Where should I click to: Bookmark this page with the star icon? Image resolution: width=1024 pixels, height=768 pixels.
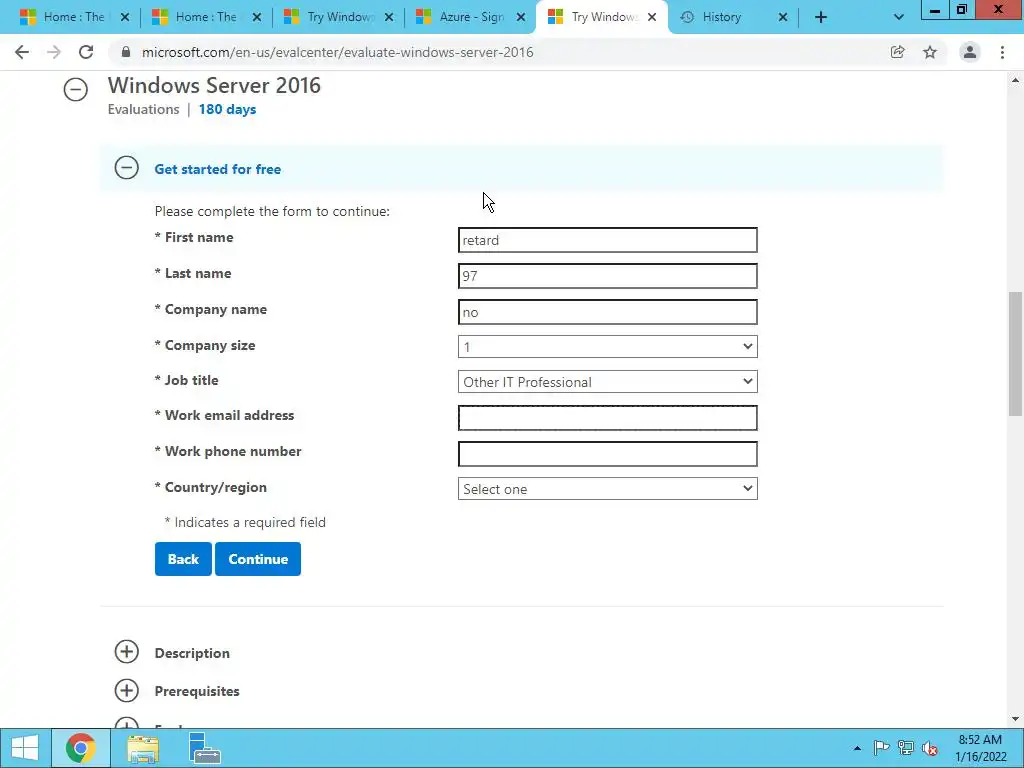click(930, 52)
